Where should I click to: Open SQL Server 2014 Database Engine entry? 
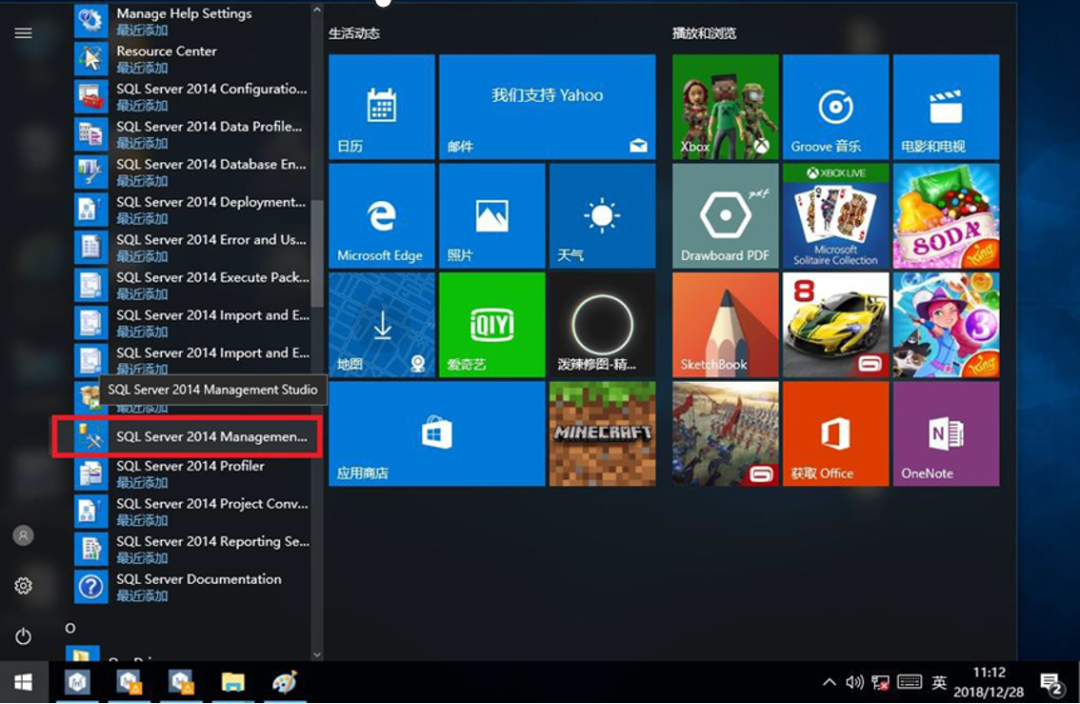click(x=191, y=172)
